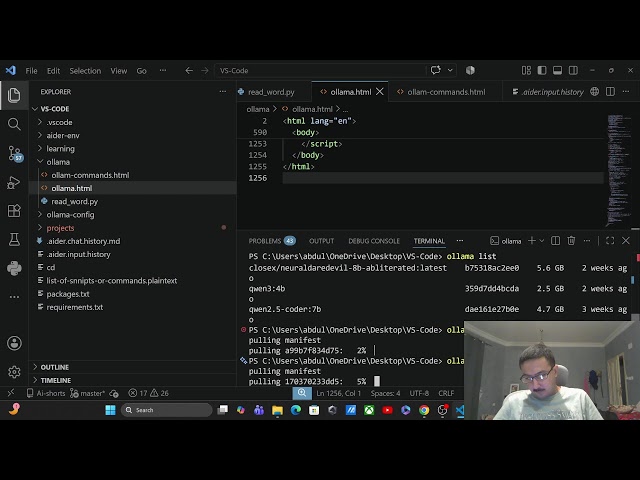Image resolution: width=640 pixels, height=480 pixels.
Task: Toggle bottom panel visibility
Action: coord(557,71)
